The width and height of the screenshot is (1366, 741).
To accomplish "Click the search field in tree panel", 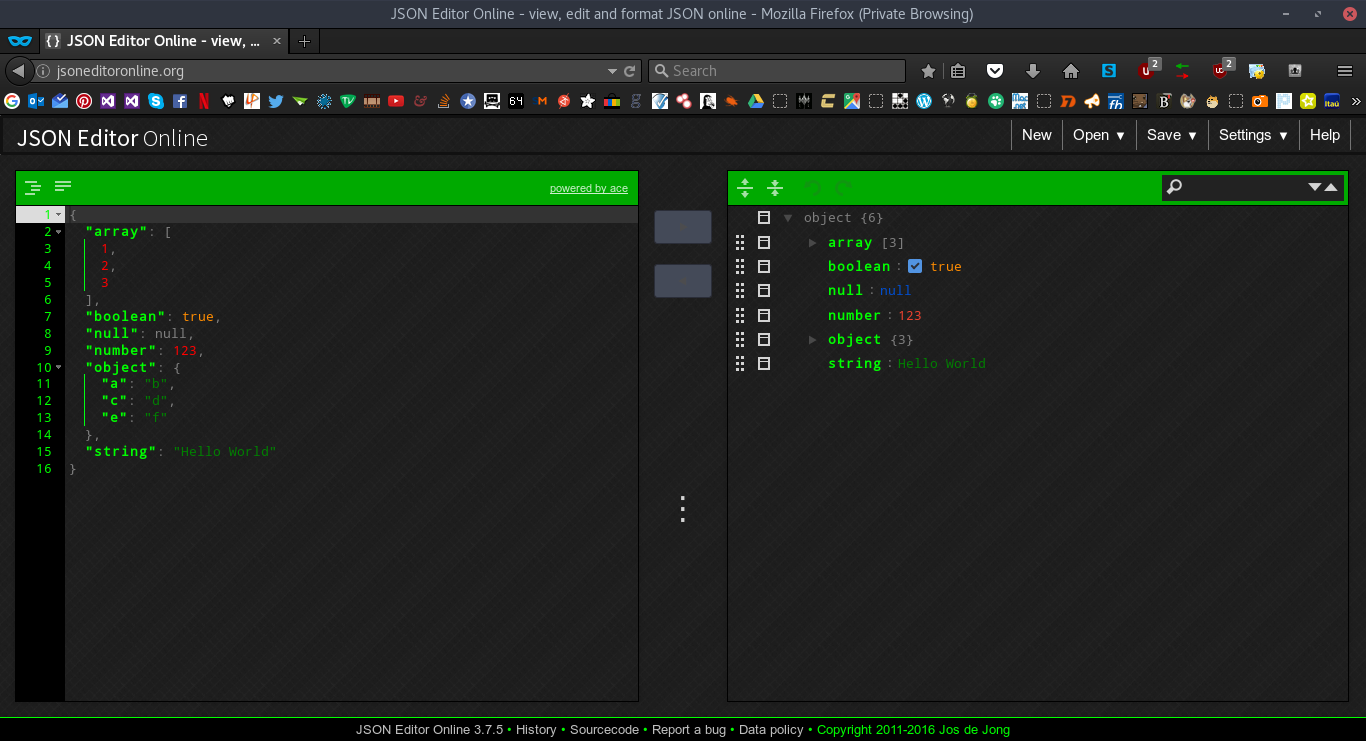I will (1250, 187).
